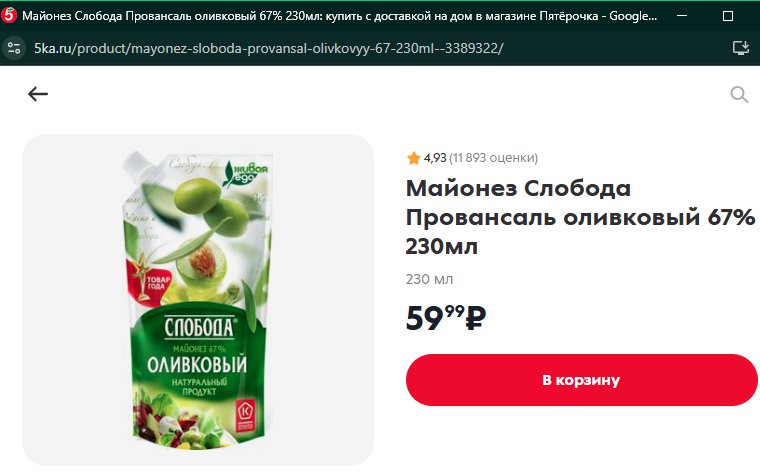The height and width of the screenshot is (473, 760).
Task: Click the 230 мл volume label
Action: 429,279
